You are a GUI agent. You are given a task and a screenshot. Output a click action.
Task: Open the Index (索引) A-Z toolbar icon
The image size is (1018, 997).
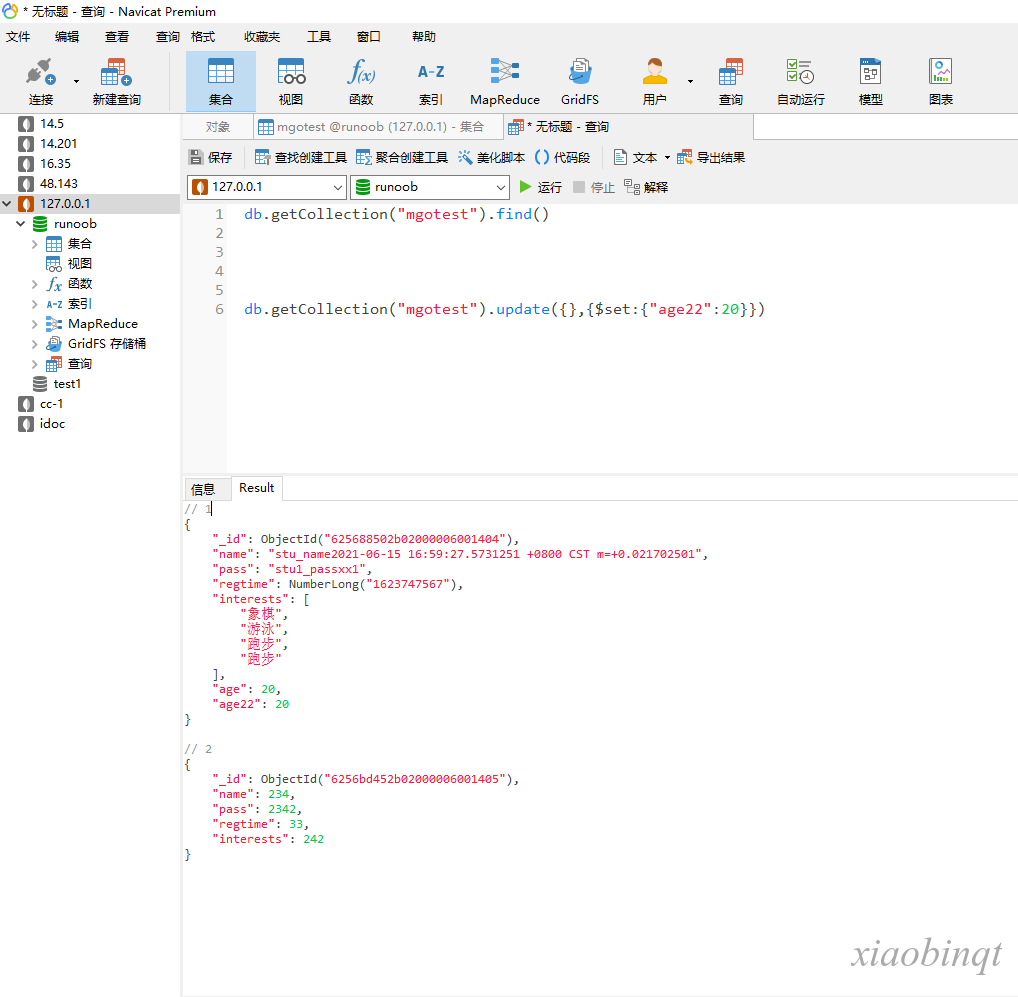[x=431, y=72]
